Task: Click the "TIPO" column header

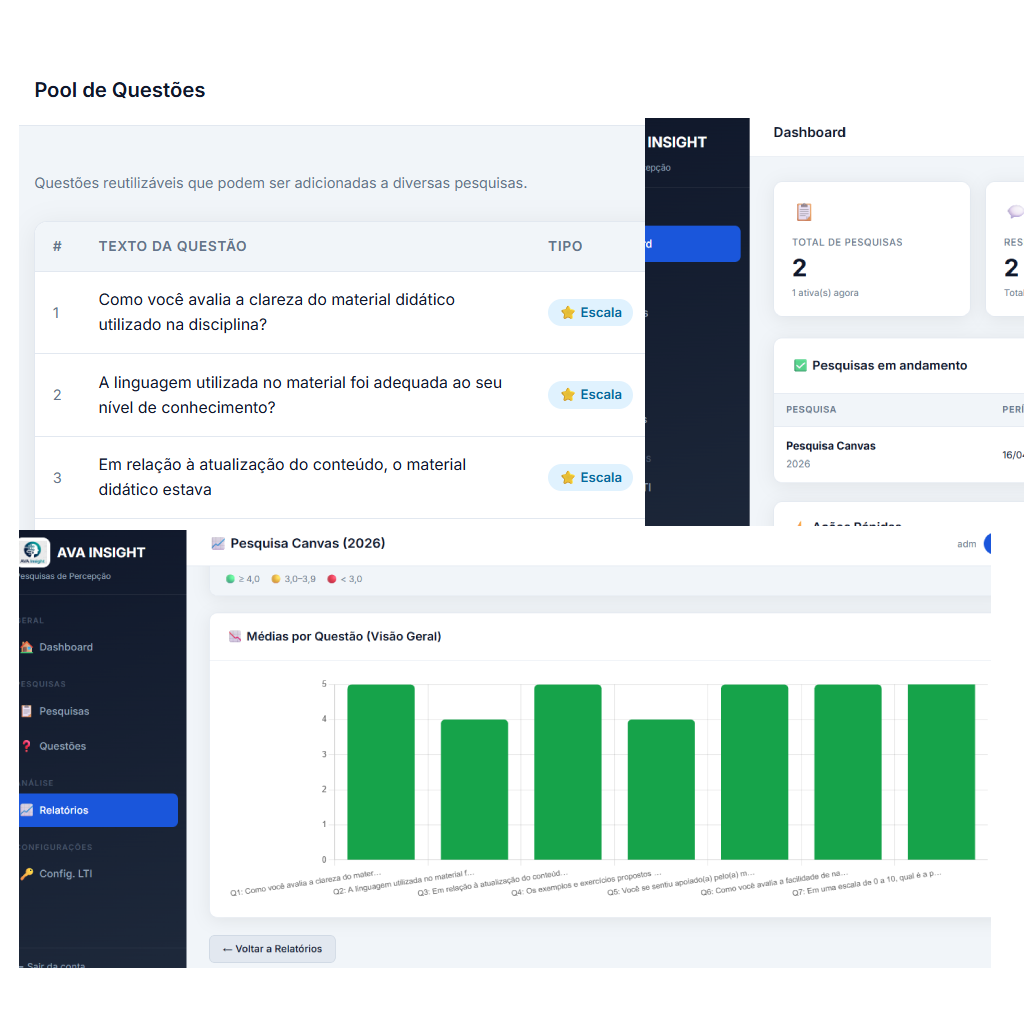Action: click(565, 246)
